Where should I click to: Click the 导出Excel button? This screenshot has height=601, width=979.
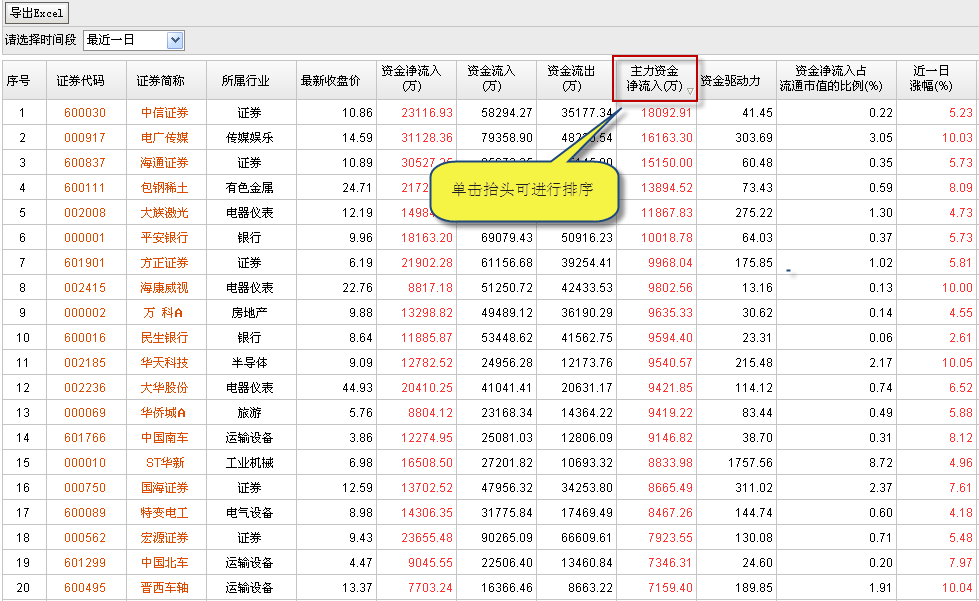pos(37,13)
